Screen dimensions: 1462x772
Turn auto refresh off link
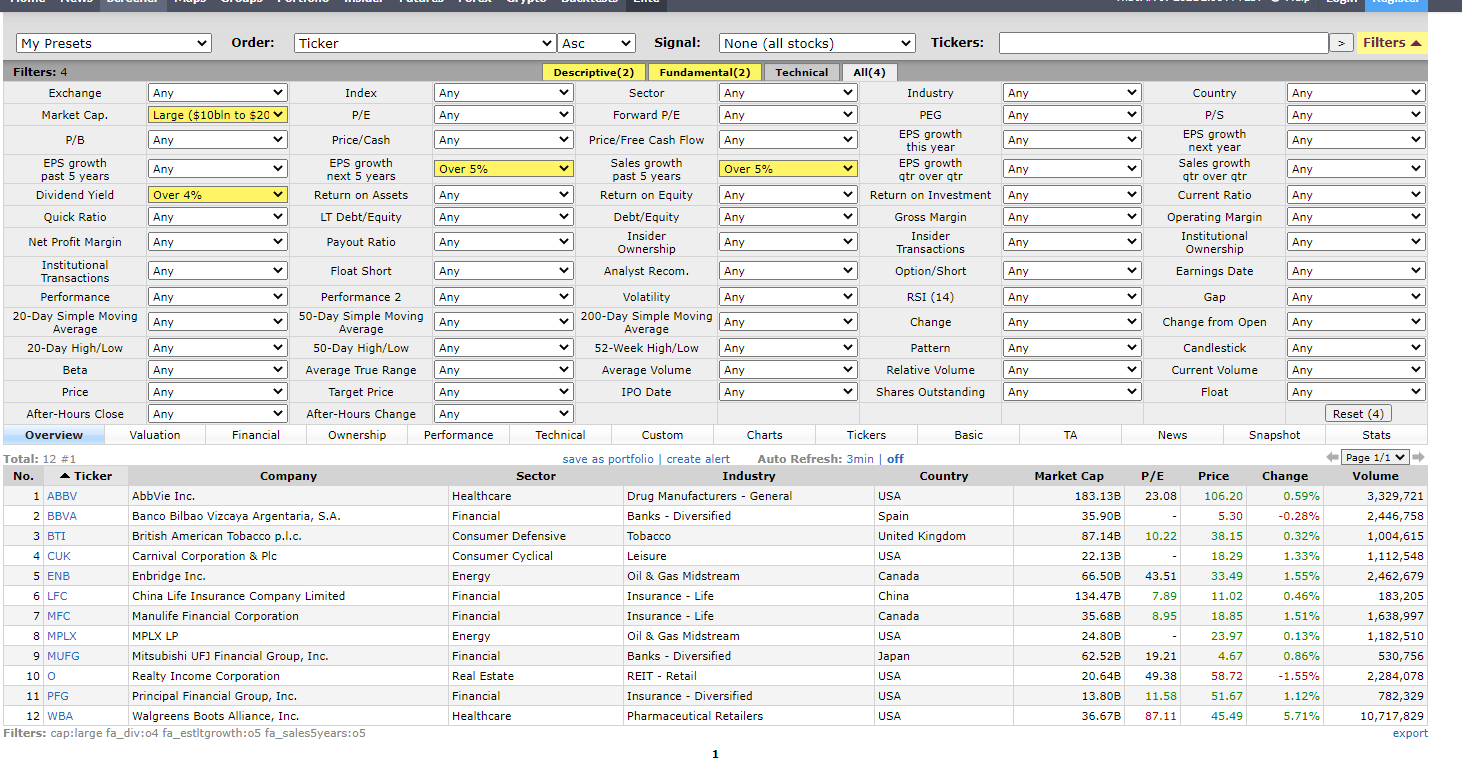tap(895, 459)
